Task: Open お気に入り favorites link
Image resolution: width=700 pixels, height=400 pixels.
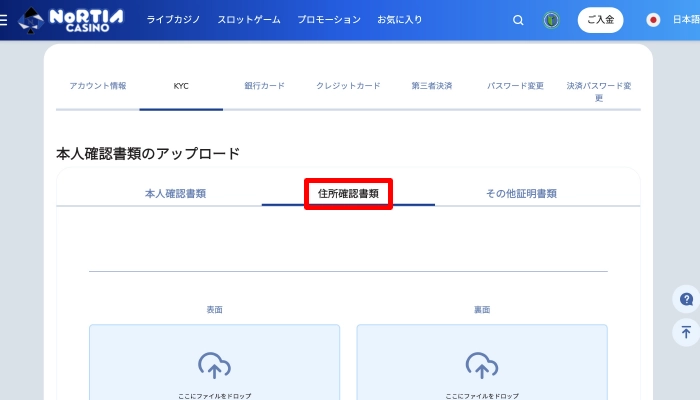Action: (399, 20)
